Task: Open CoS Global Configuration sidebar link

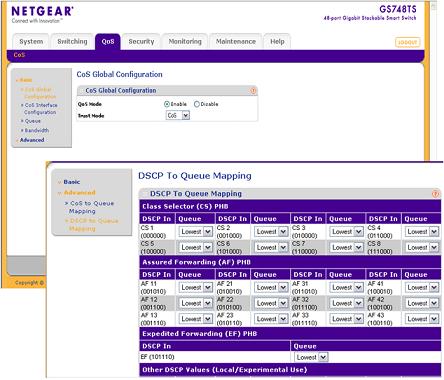Action: coord(40,93)
